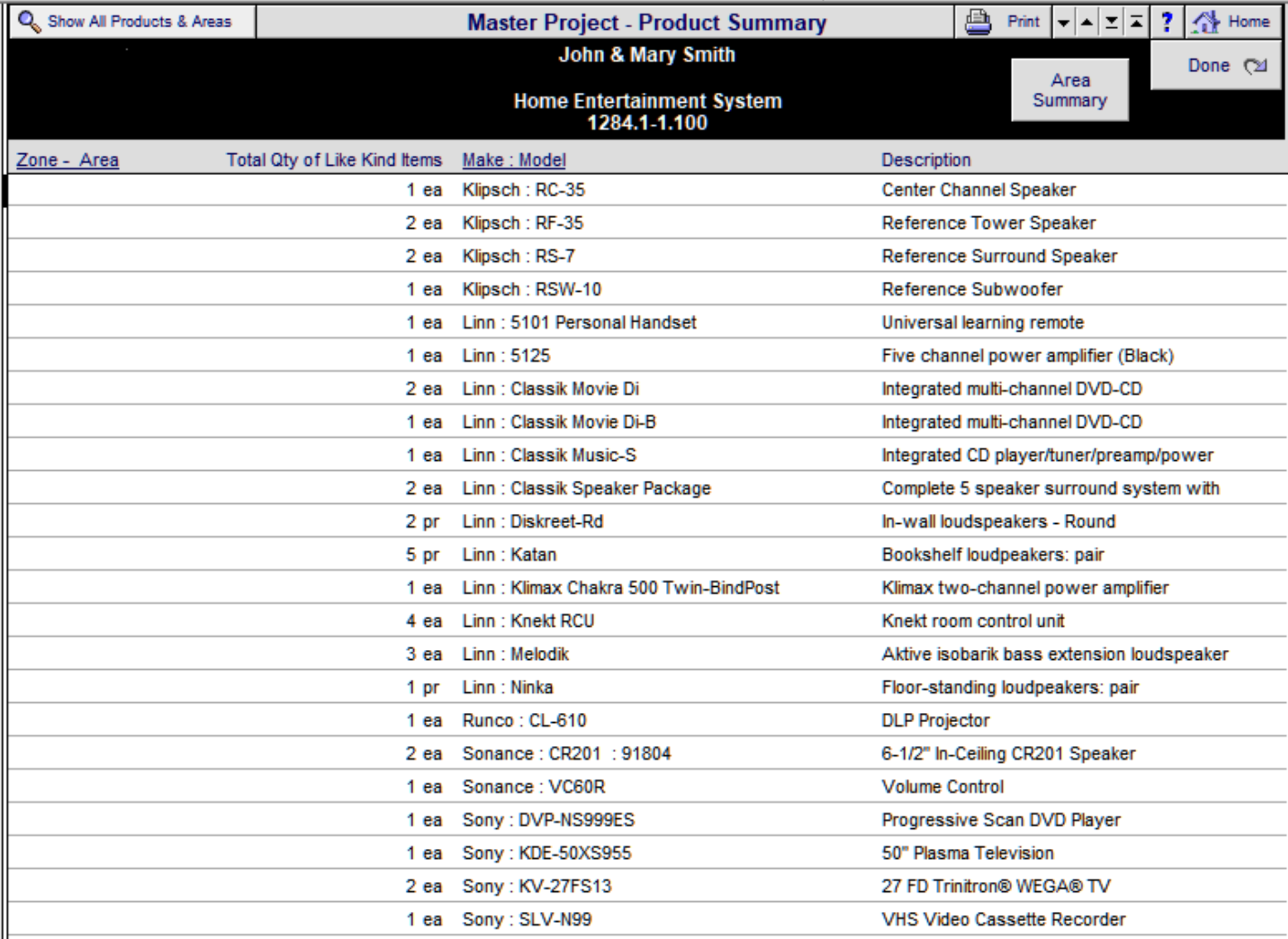The width and height of the screenshot is (1288, 939).
Task: Click the page-up arrow in the toolbar
Action: coord(1086,23)
